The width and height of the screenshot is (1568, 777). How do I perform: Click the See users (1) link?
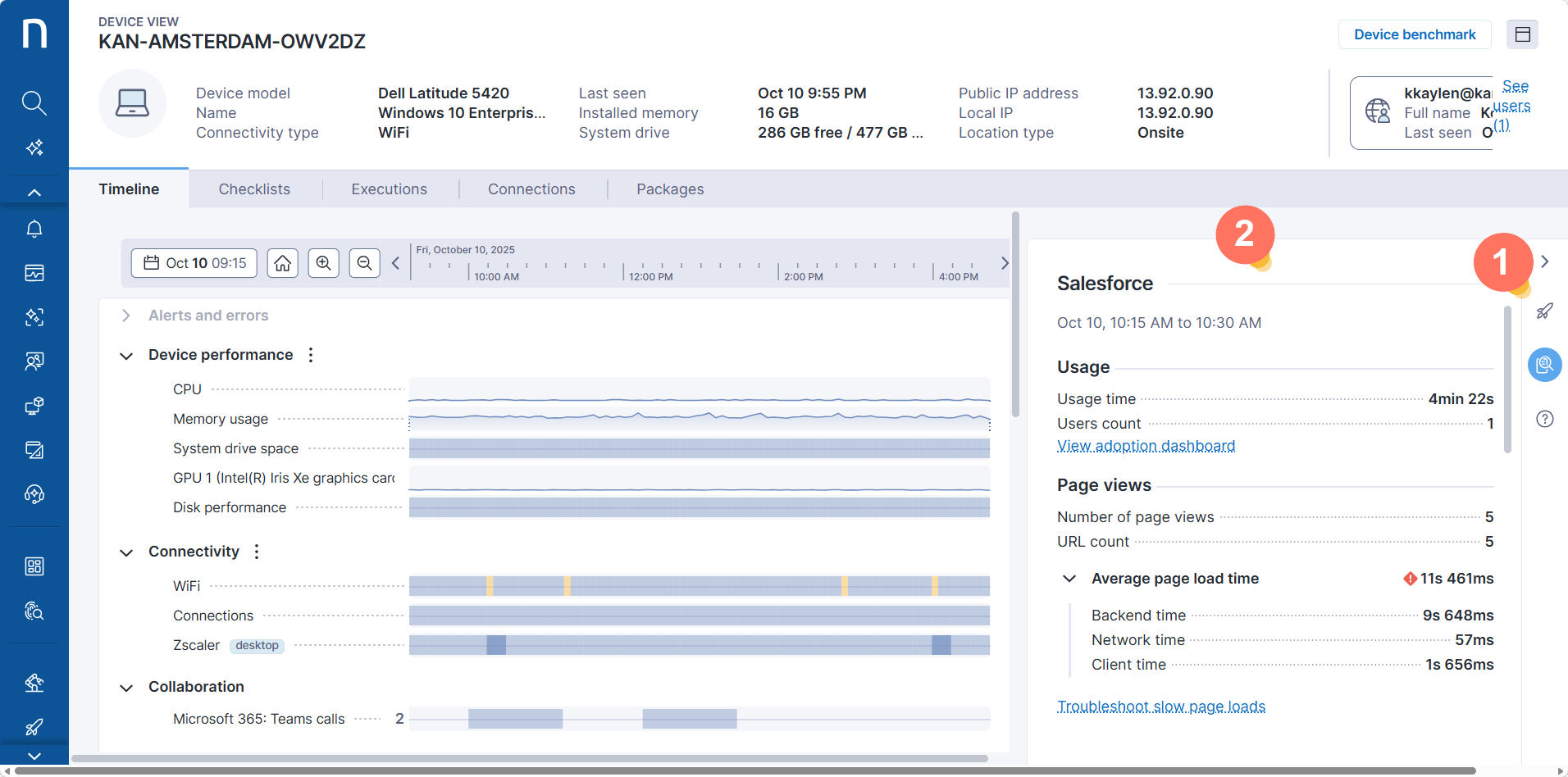point(1511,106)
